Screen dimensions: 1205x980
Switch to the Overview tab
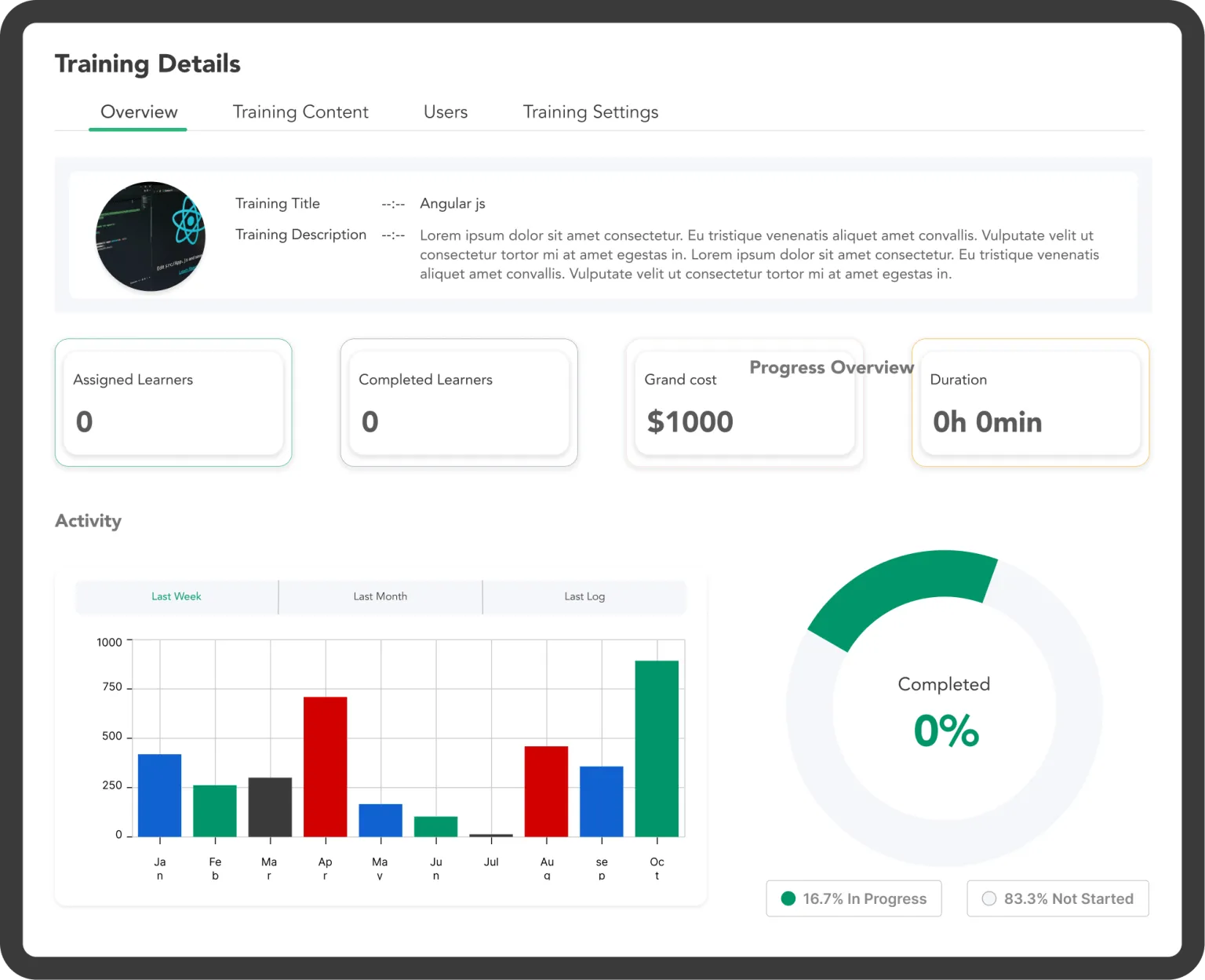click(139, 112)
